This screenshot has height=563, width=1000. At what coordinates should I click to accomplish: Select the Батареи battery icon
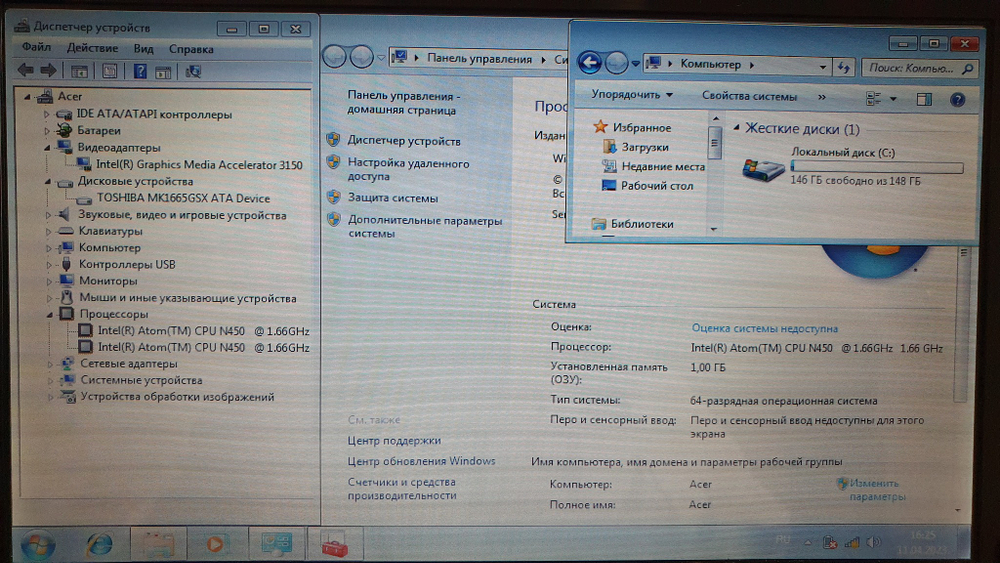(64, 130)
